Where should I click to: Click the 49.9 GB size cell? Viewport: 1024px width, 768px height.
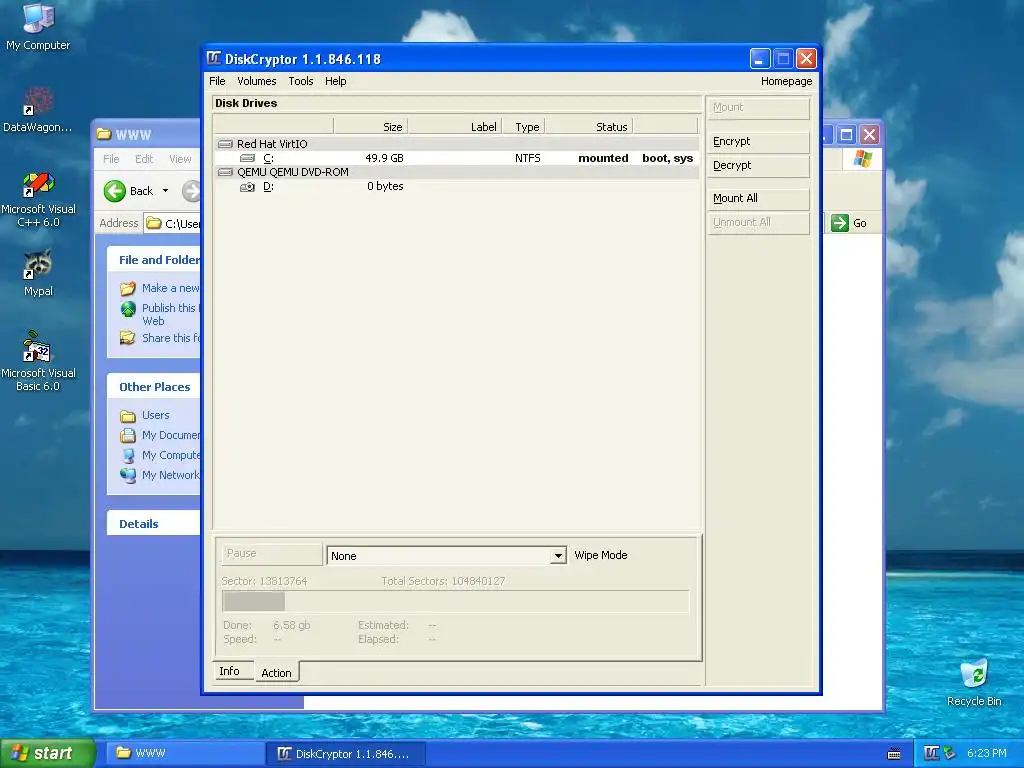pyautogui.click(x=384, y=158)
